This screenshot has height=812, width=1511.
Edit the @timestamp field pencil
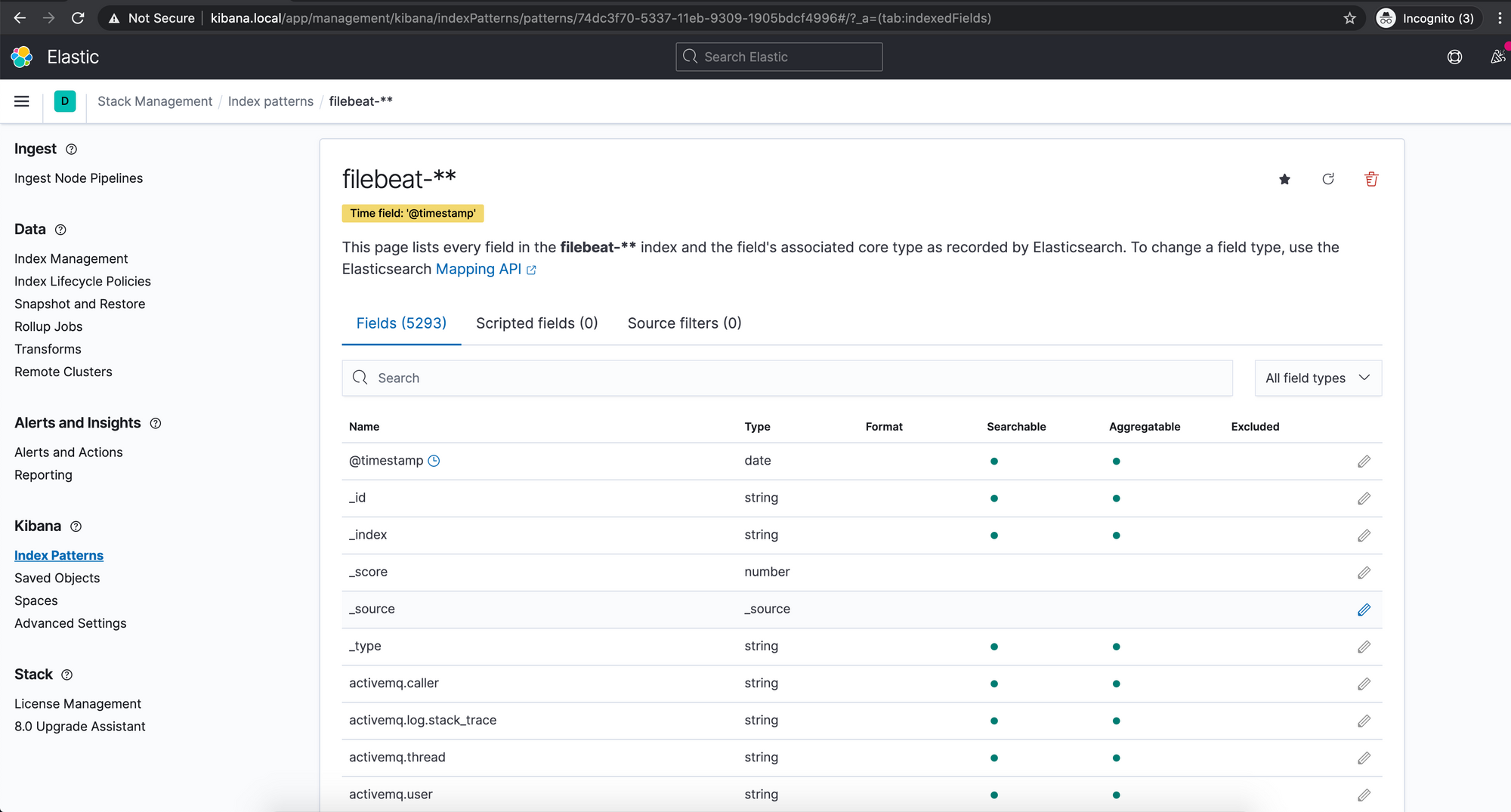[x=1364, y=462]
